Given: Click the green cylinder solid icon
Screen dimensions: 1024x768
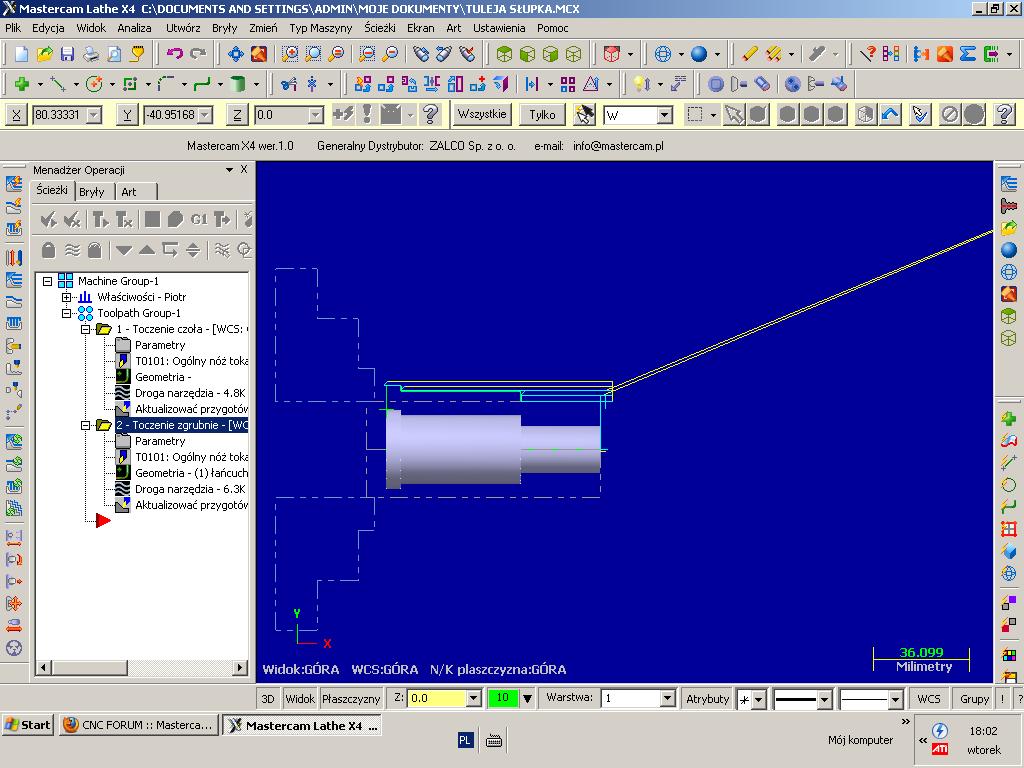Looking at the screenshot, I should (x=238, y=84).
